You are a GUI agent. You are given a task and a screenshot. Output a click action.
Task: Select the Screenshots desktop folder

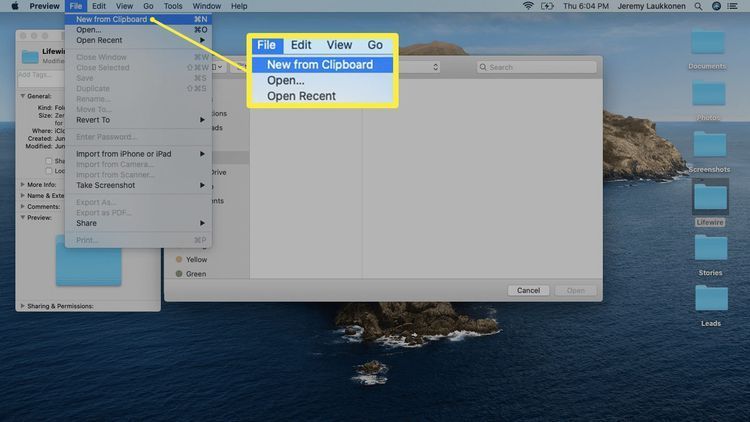coord(709,145)
